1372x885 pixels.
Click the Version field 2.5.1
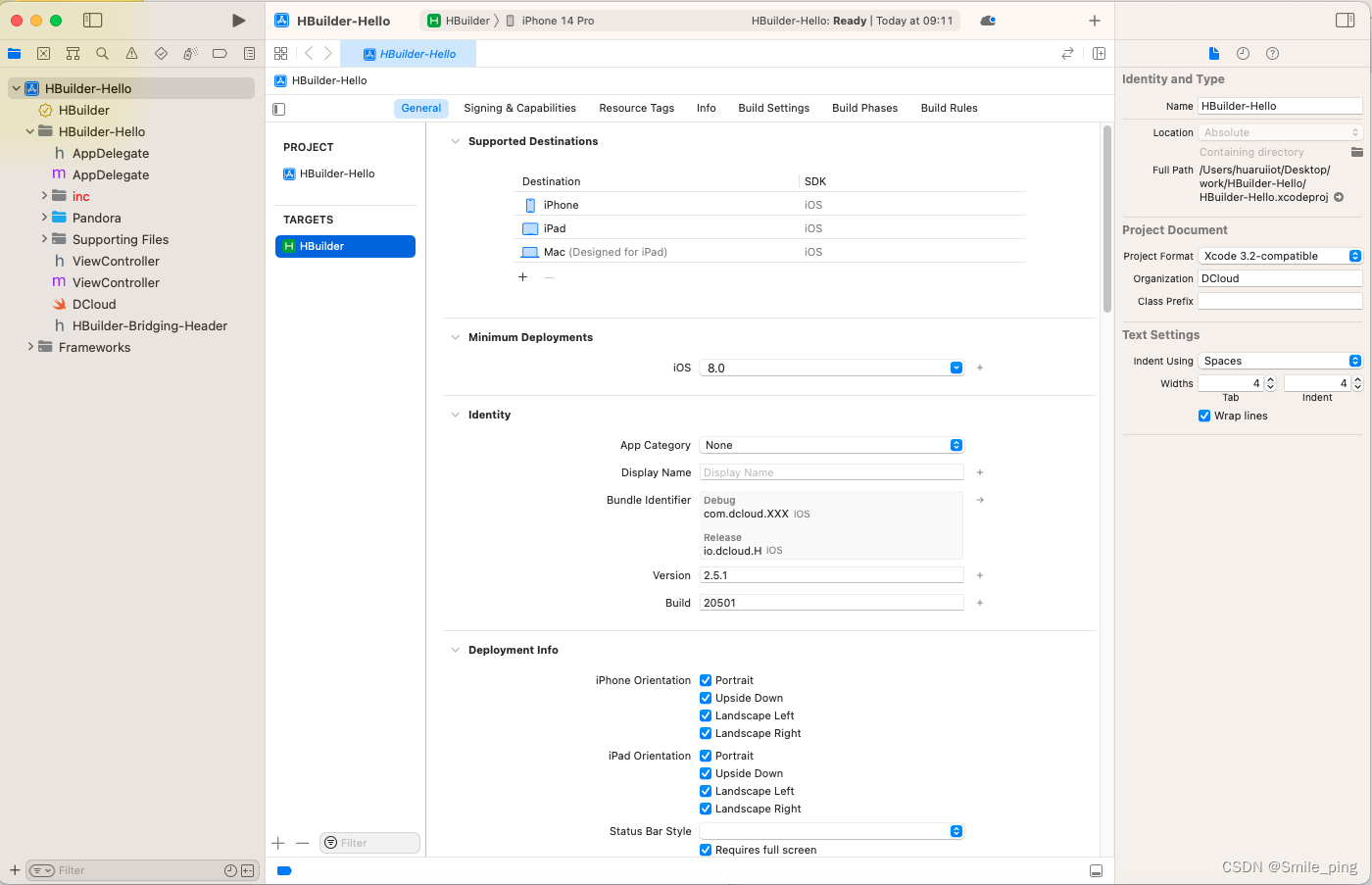tap(832, 575)
